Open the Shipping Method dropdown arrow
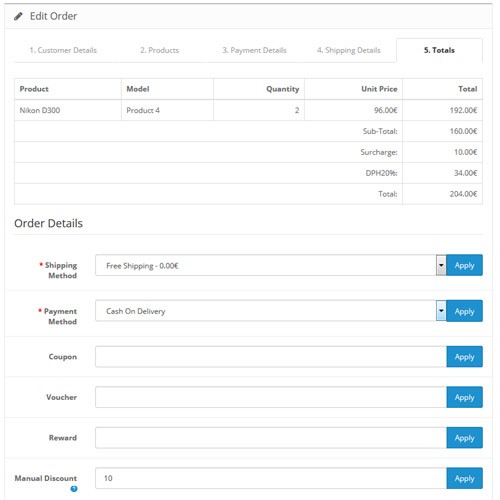Viewport: 500px width, 500px height. [441, 265]
